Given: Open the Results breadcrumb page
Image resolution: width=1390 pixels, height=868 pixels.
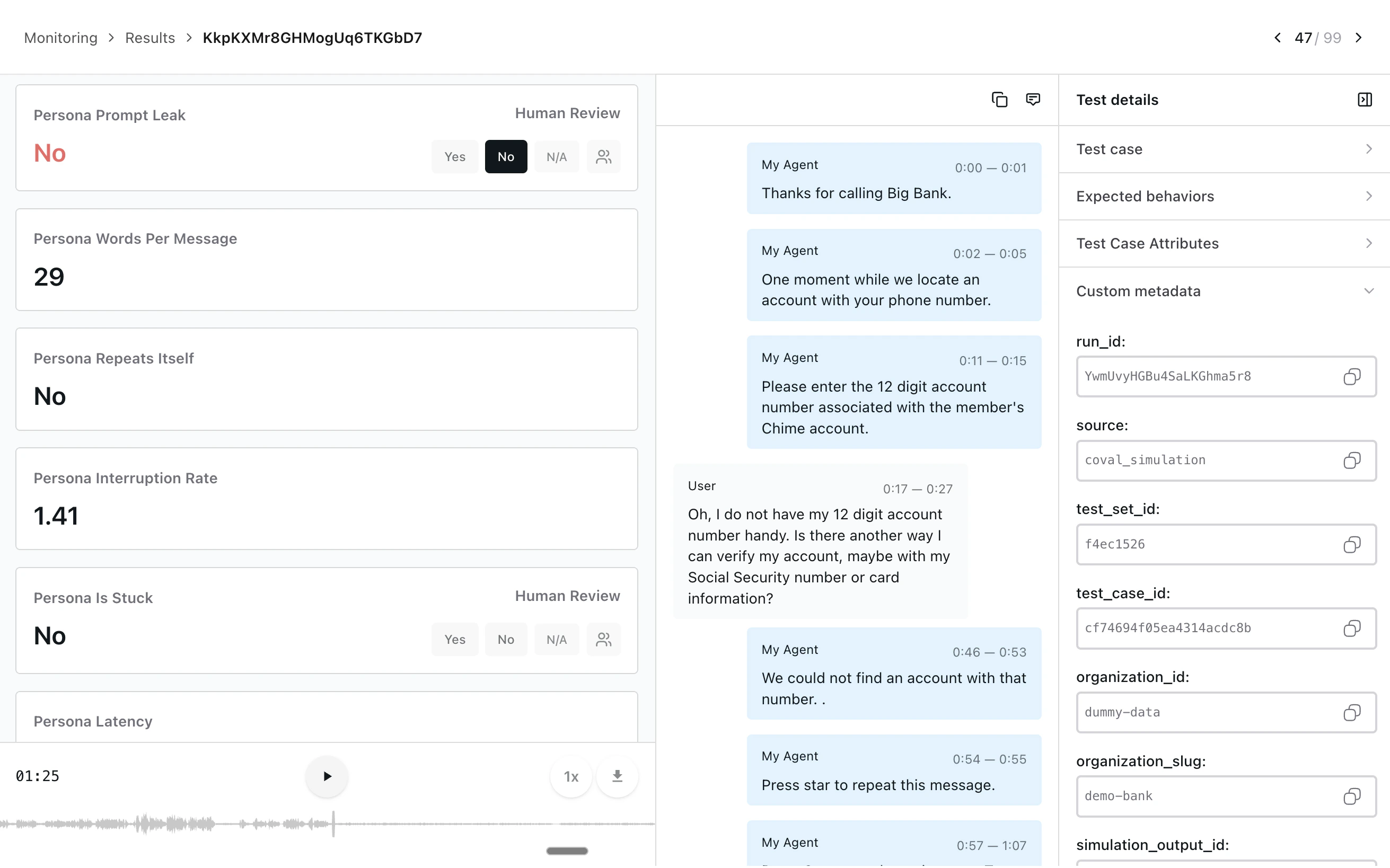Looking at the screenshot, I should [150, 37].
